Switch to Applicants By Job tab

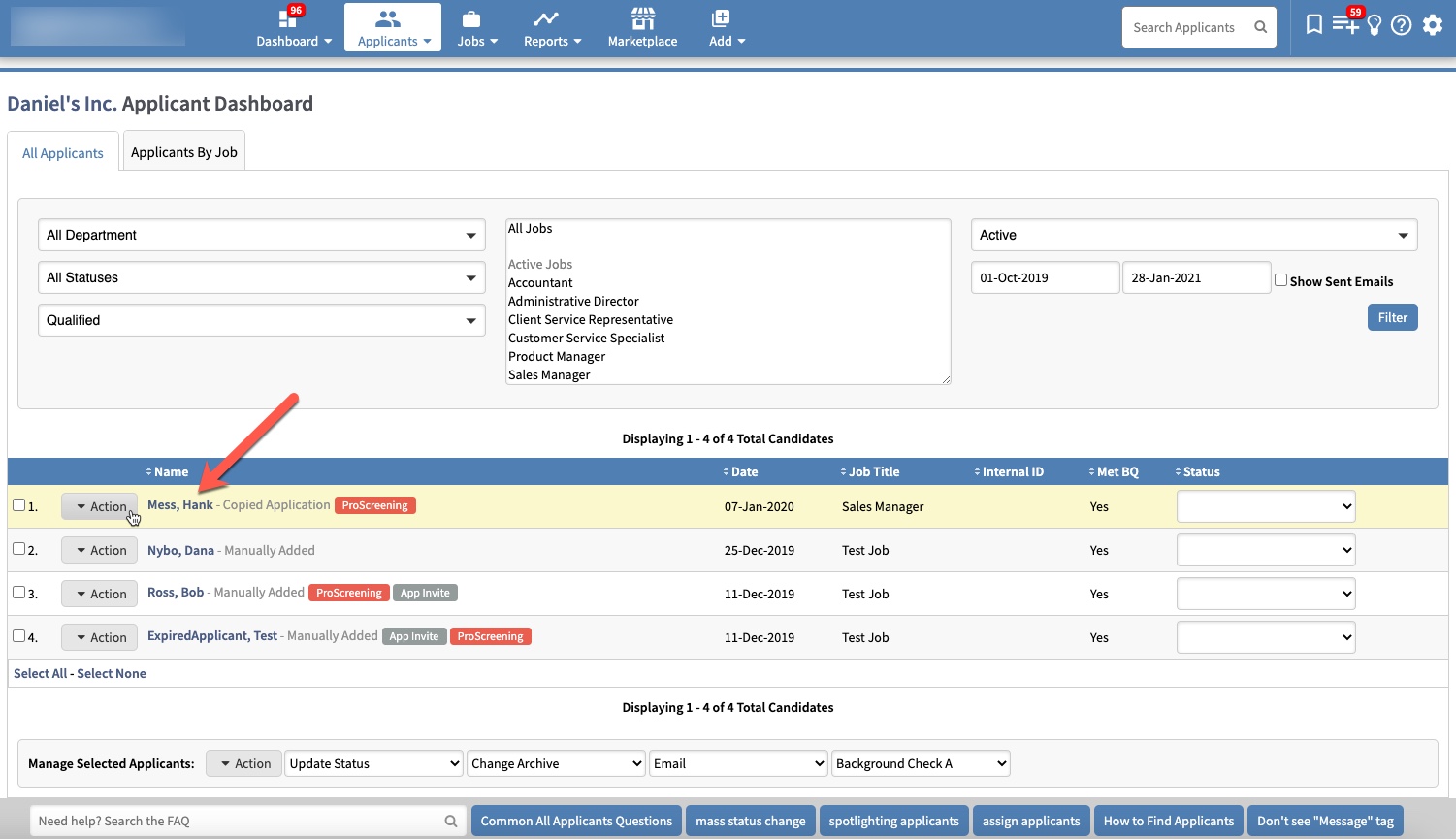click(184, 152)
